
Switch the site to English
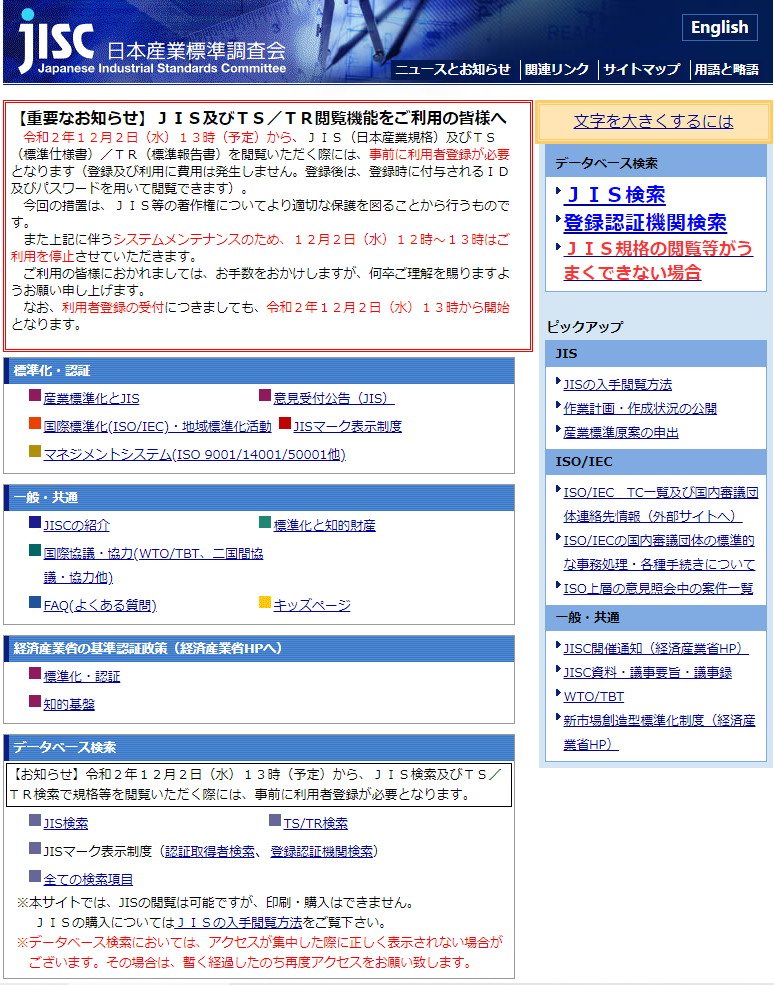point(719,28)
